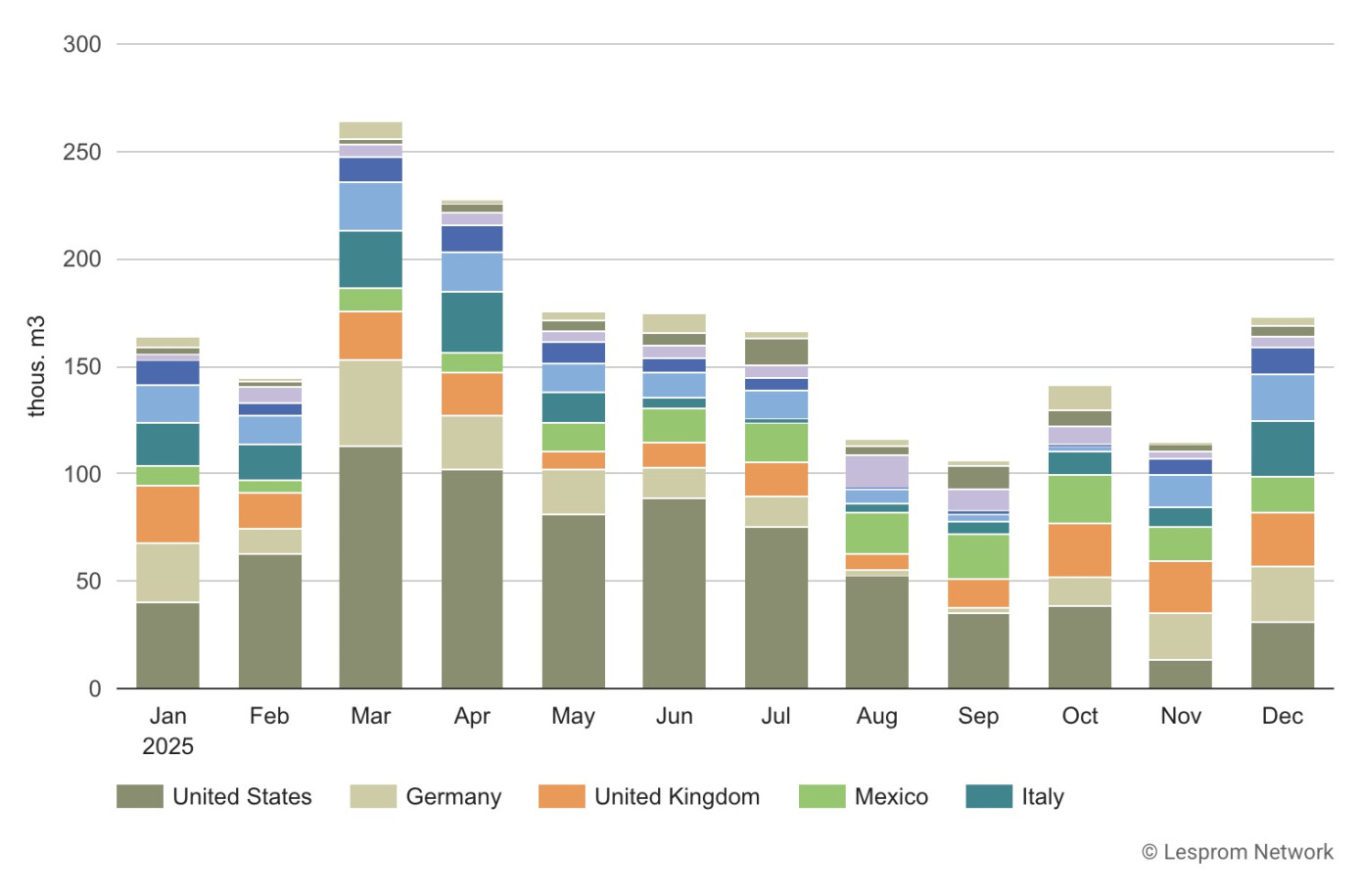The width and height of the screenshot is (1361, 896).
Task: Toggle the "United States" legend label
Action: click(x=242, y=796)
